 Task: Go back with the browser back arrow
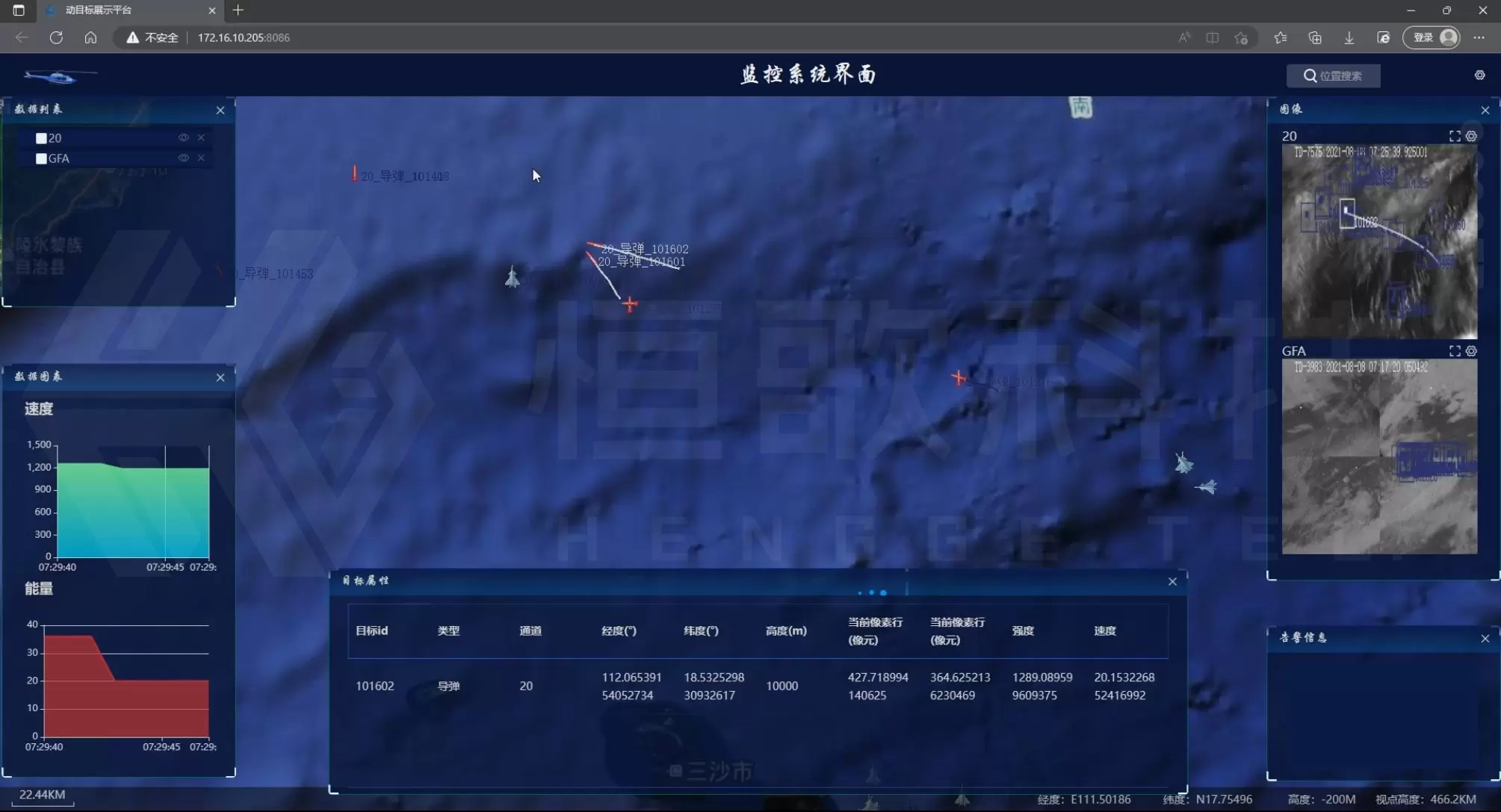pyautogui.click(x=22, y=37)
